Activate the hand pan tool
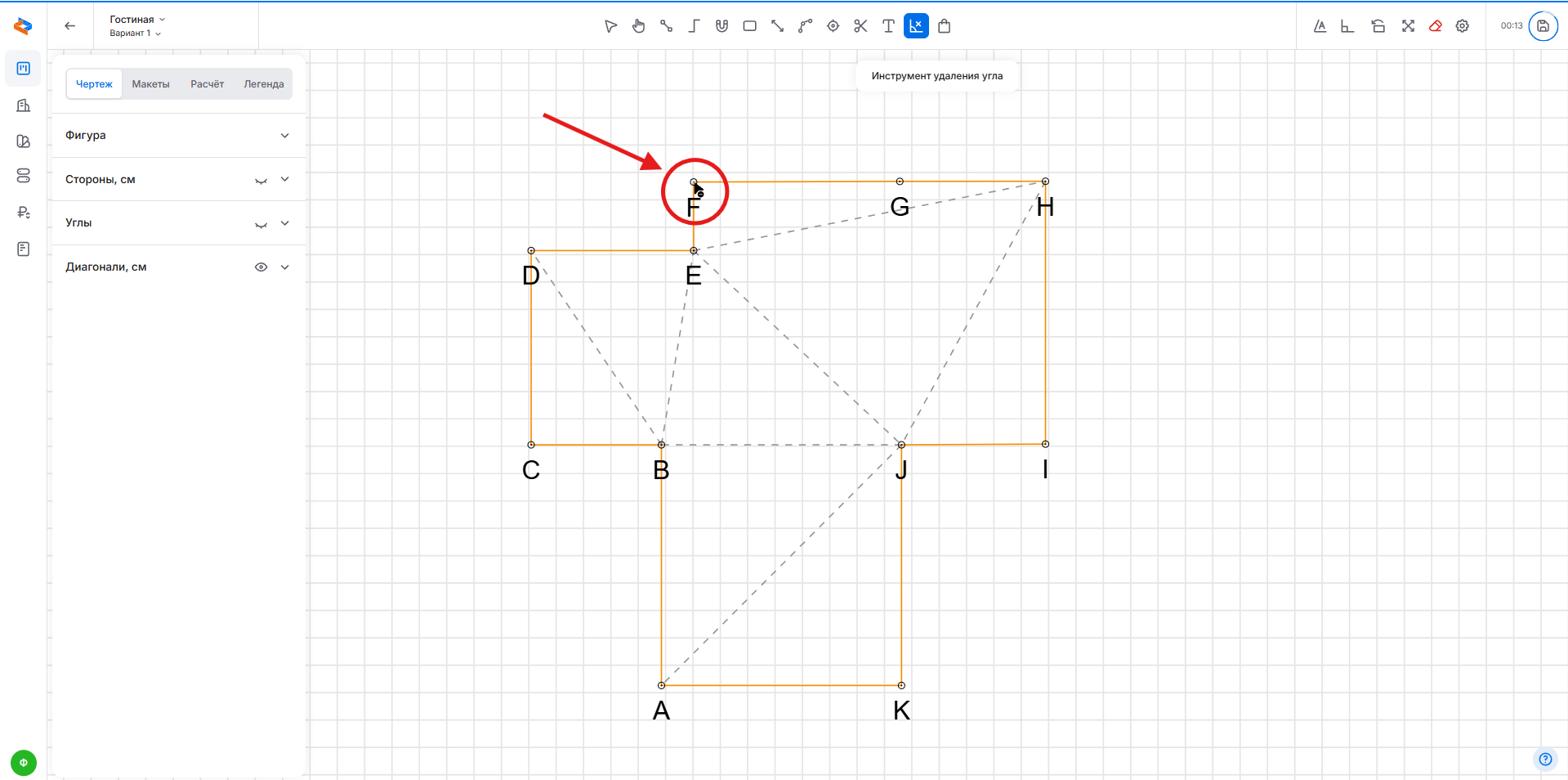This screenshot has height=780, width=1568. click(638, 26)
